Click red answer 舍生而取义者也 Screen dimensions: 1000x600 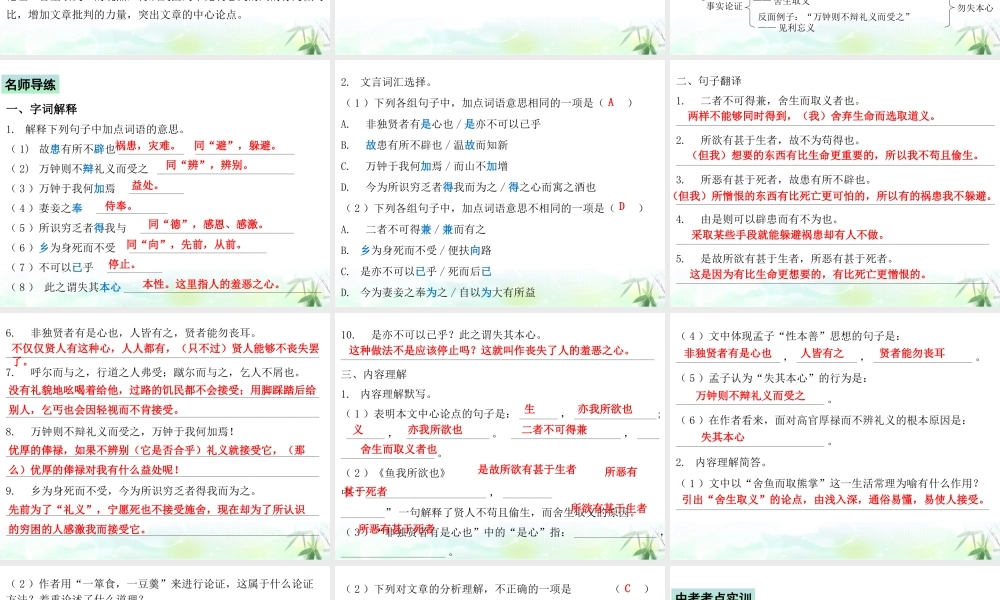399,449
